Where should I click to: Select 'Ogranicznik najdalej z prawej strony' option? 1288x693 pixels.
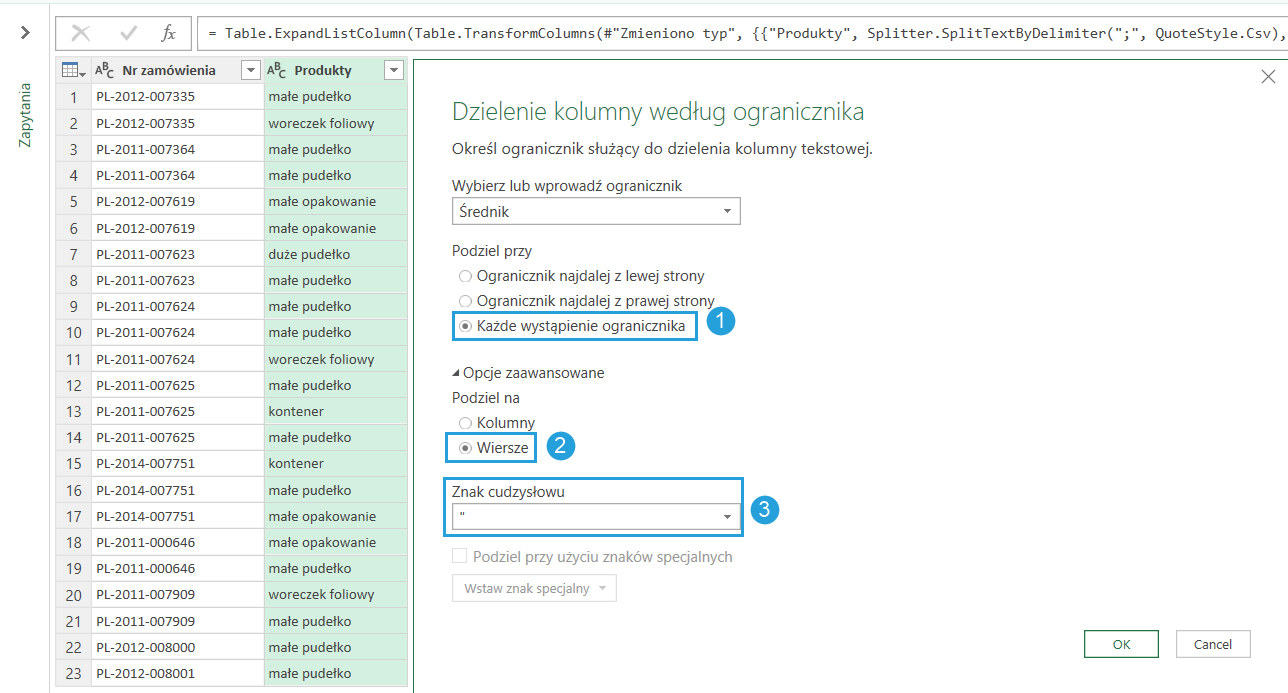coord(464,301)
